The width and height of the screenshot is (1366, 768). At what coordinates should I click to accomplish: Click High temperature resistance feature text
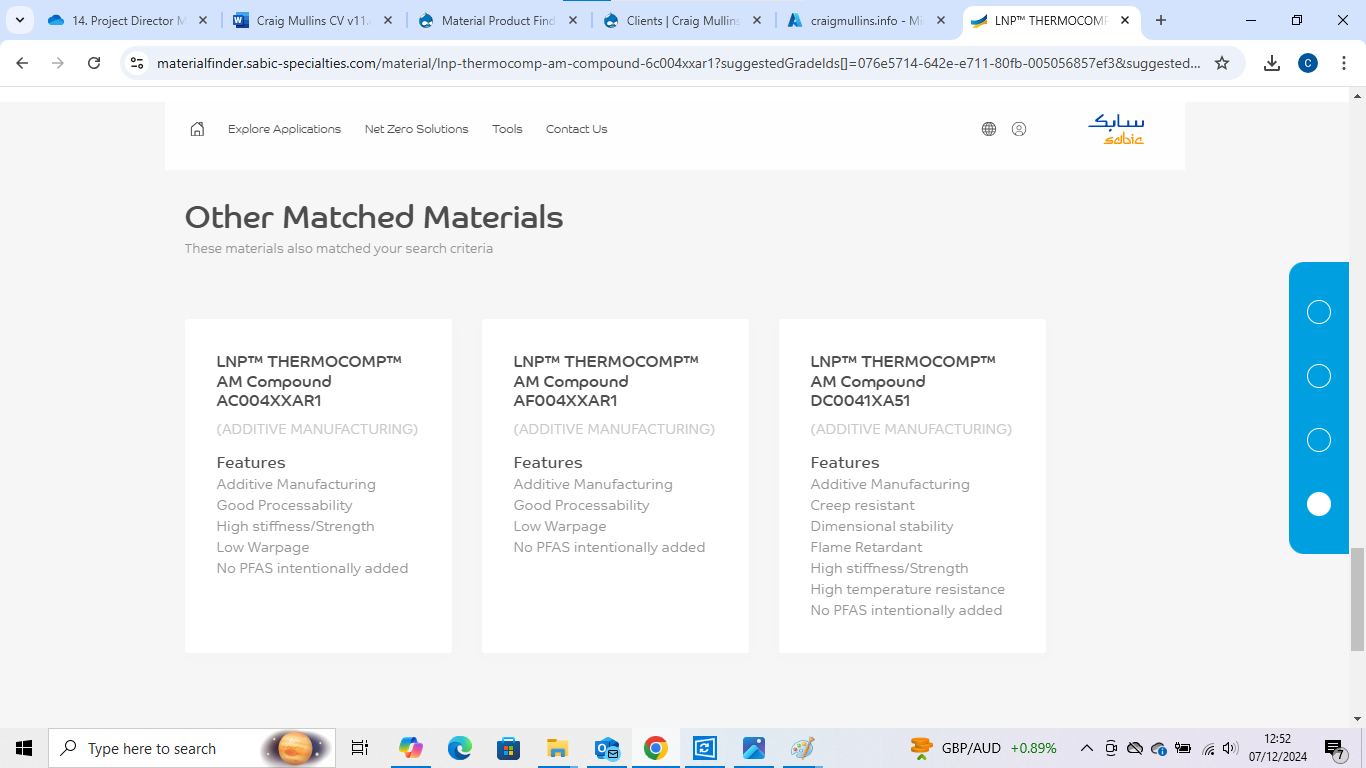pos(908,589)
